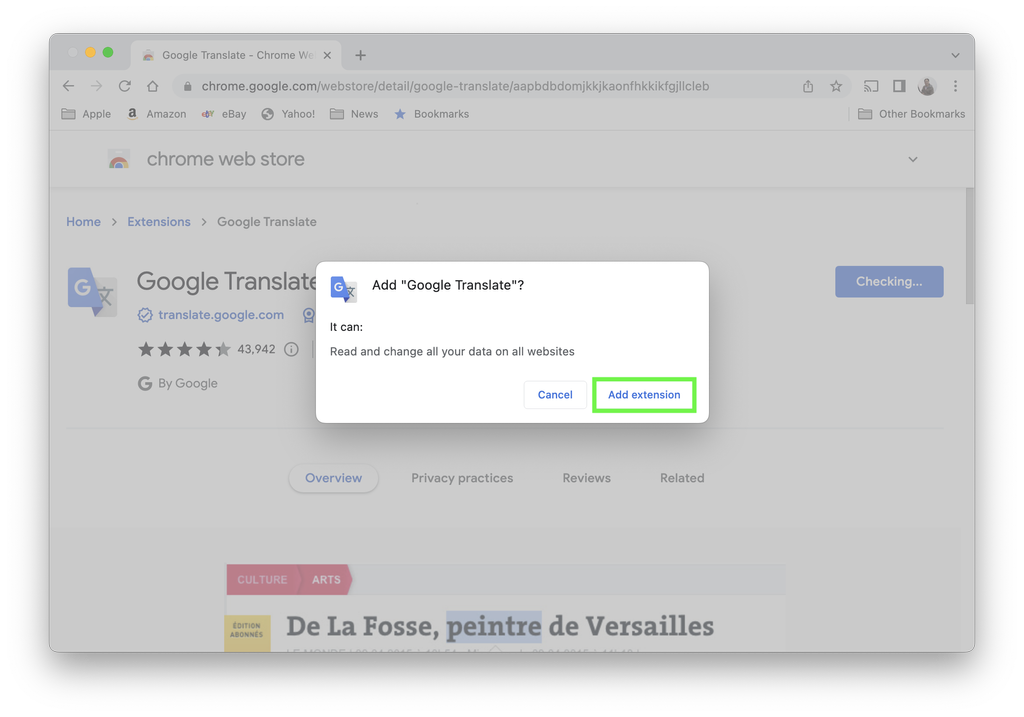Viewport: 1024px width, 717px height.
Task: Go back to the previous page
Action: click(67, 86)
